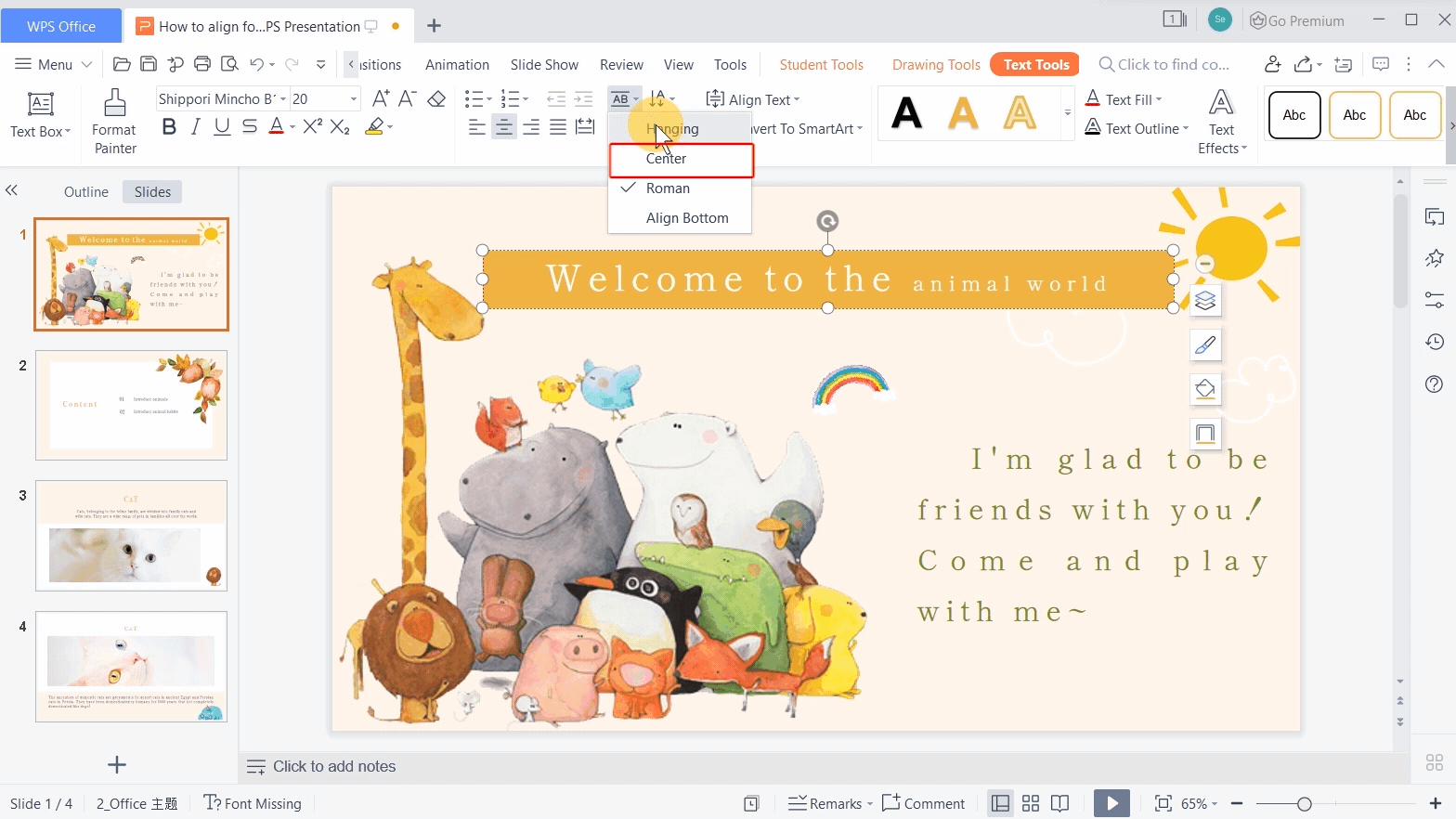Open the Animation ribbon tab
Image resolution: width=1456 pixels, height=819 pixels.
click(457, 64)
